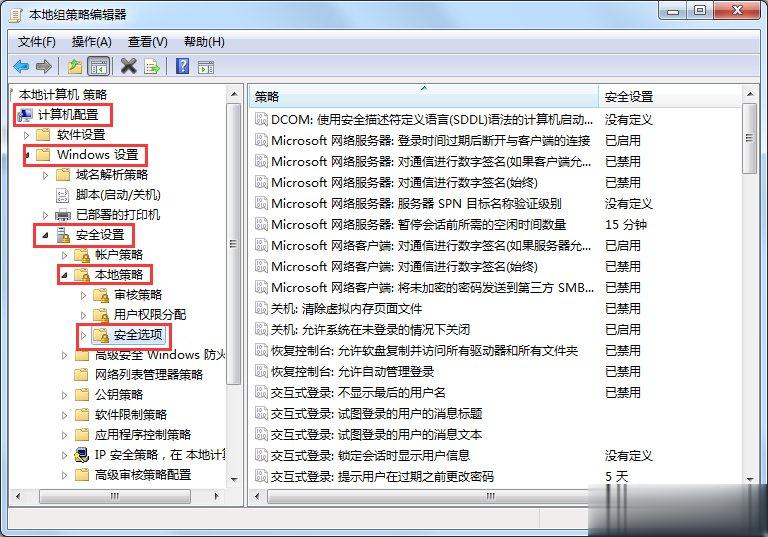This screenshot has height=537, width=768.
Task: Click the policy list scroll up arrow
Action: pyautogui.click(x=749, y=94)
